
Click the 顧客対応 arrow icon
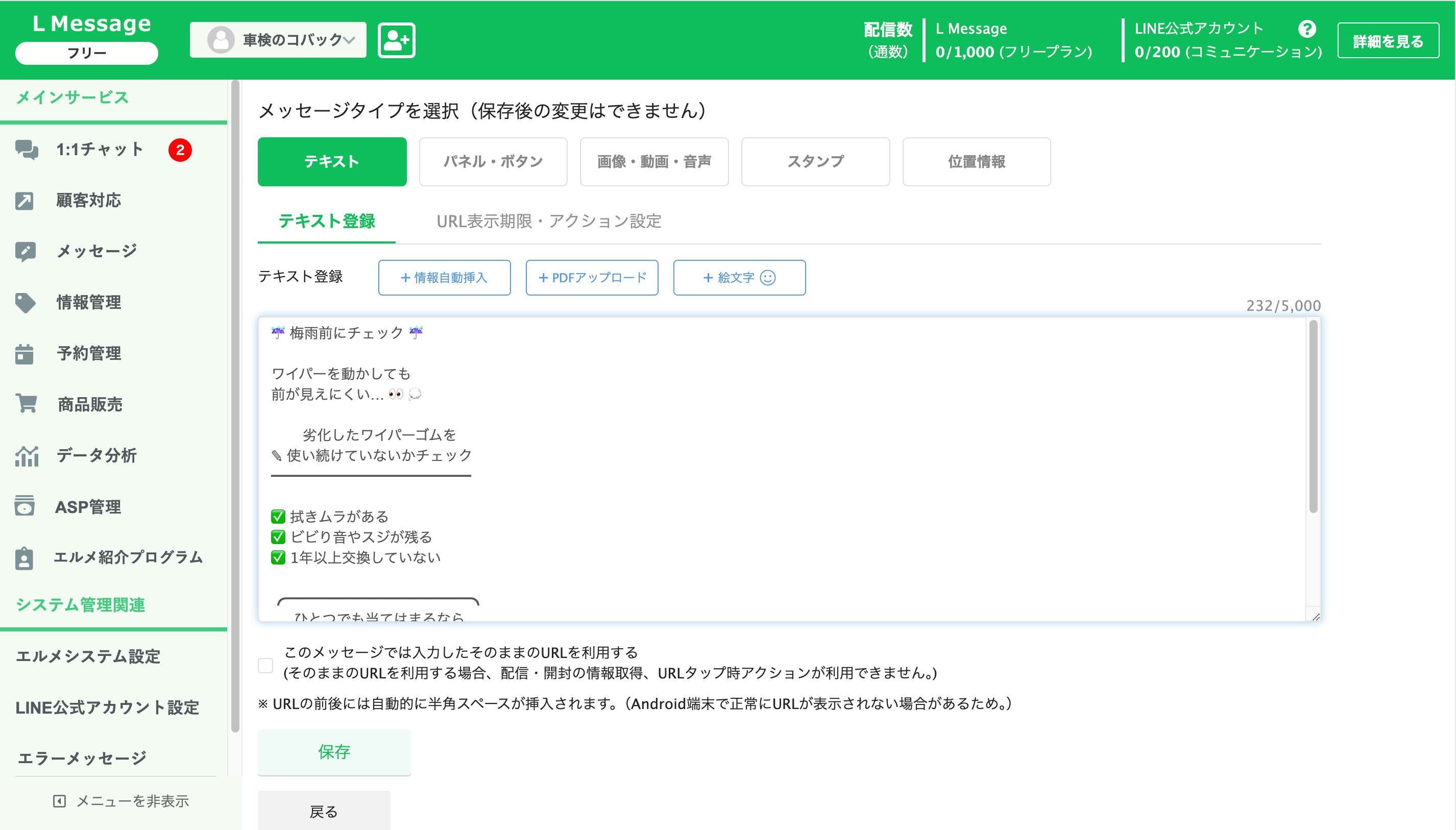[x=25, y=201]
